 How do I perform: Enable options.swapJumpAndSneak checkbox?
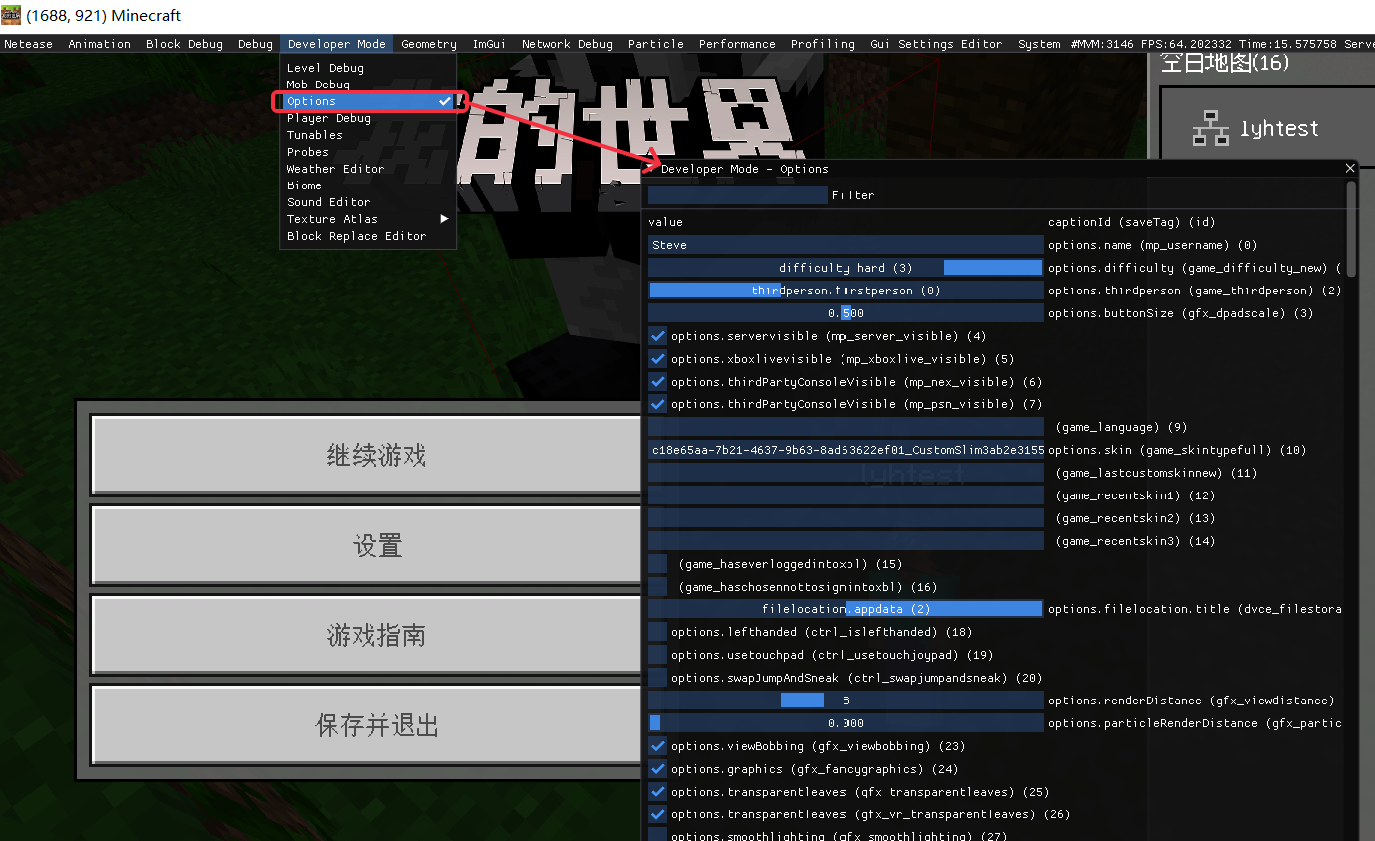pyautogui.click(x=657, y=678)
